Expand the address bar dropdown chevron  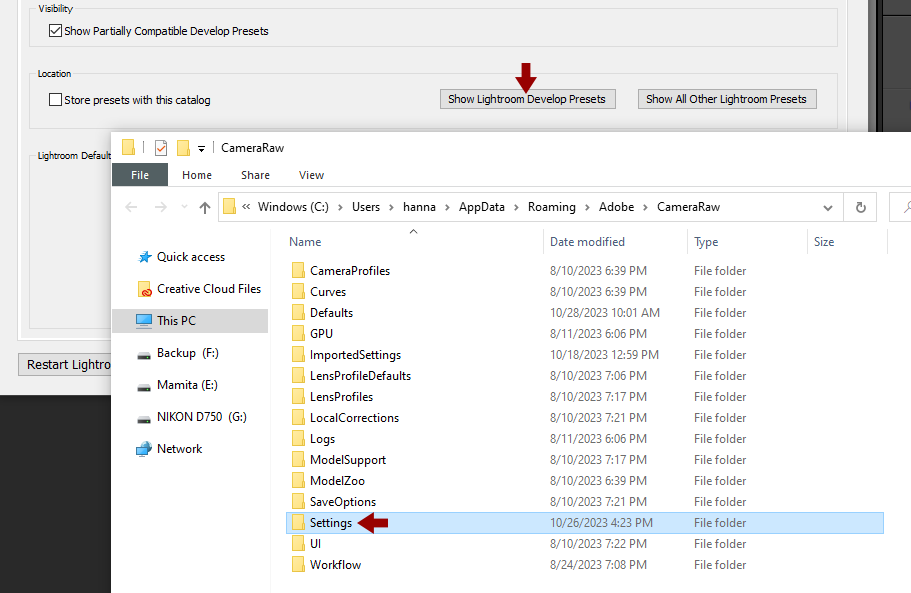tap(827, 207)
